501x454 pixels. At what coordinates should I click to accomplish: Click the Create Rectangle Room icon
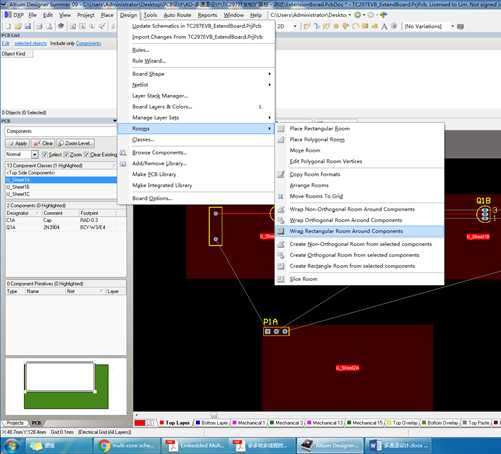281,266
